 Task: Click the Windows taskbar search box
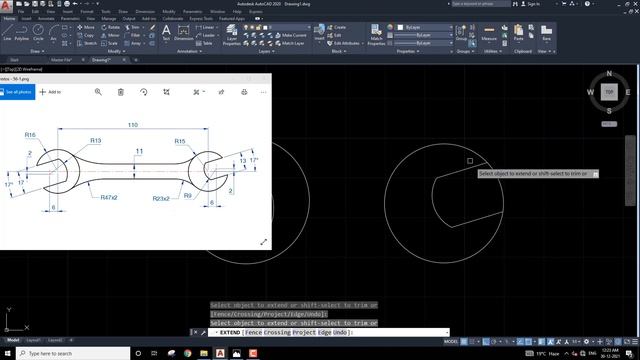coord(73,353)
